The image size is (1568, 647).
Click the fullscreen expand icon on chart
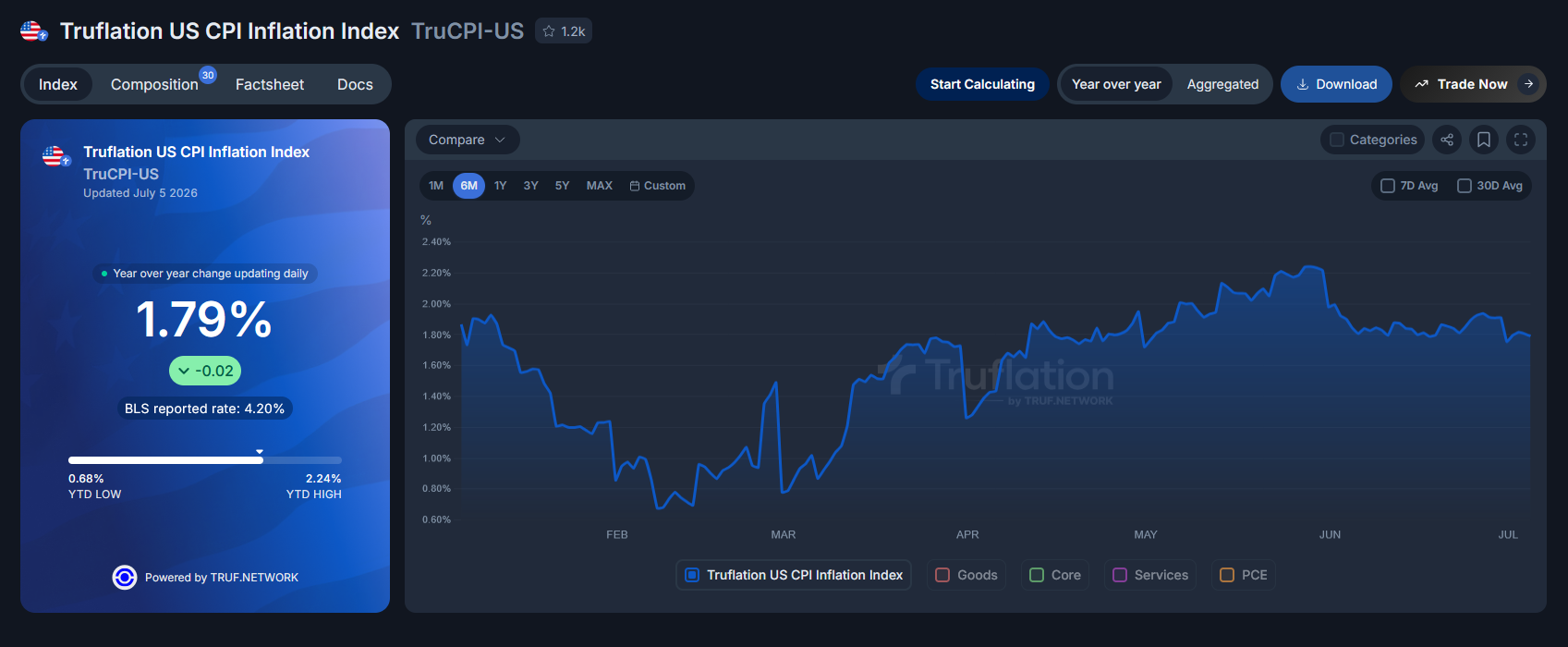pos(1521,140)
